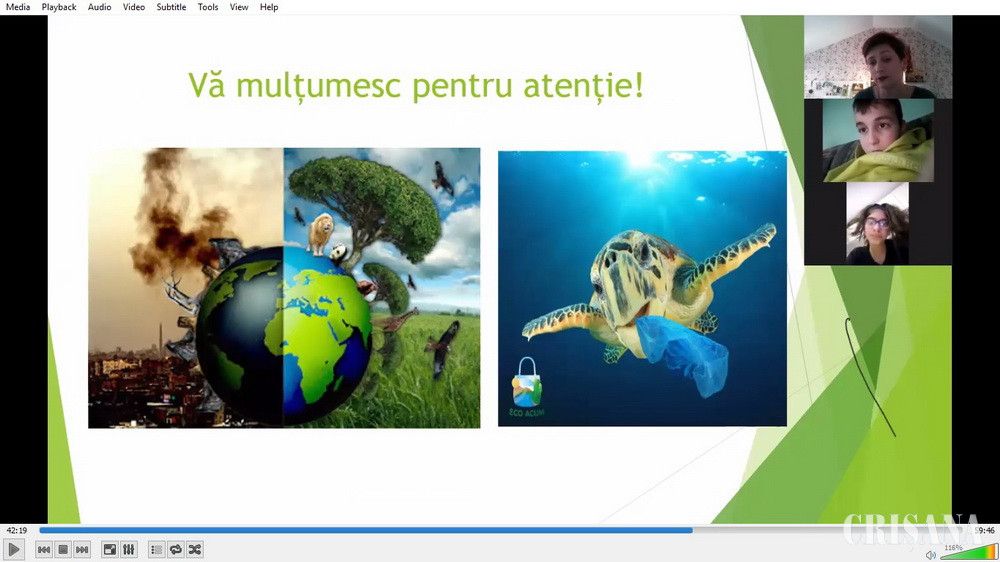Expand the Audio menu

click(100, 7)
